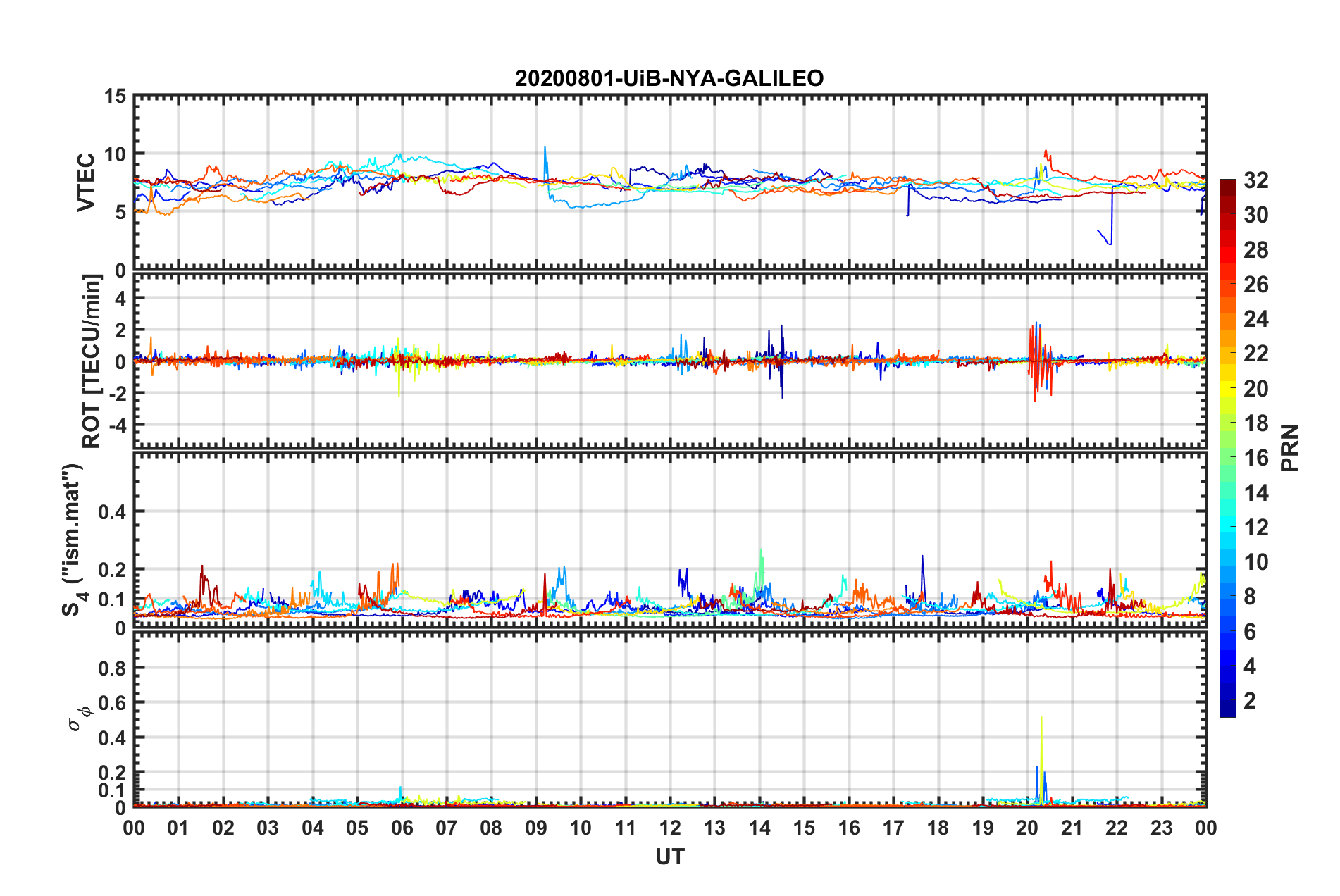The image size is (1340, 896).
Task: Click the dark blue ROT spike near 14:30 UT
Action: coord(781,361)
